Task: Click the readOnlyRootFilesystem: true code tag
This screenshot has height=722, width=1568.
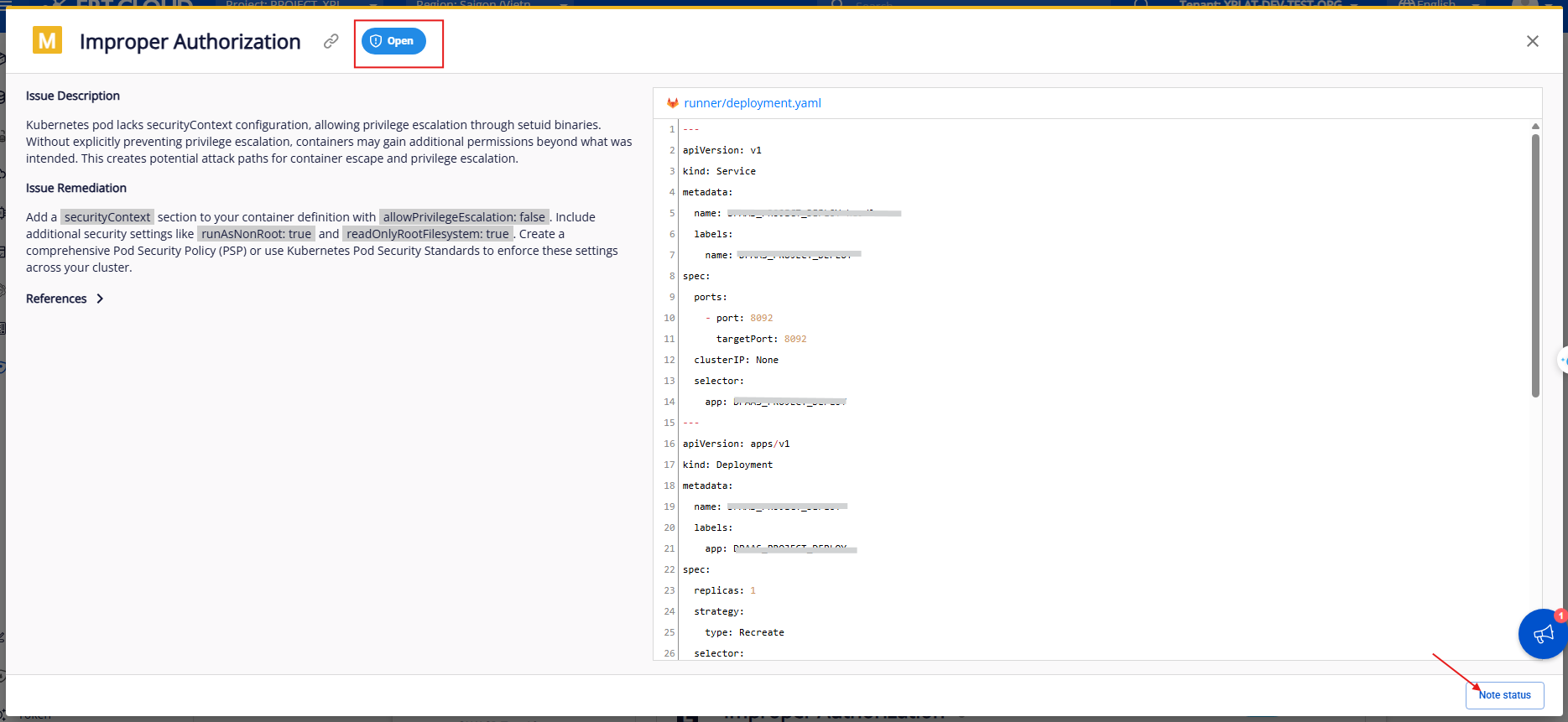Action: click(427, 234)
